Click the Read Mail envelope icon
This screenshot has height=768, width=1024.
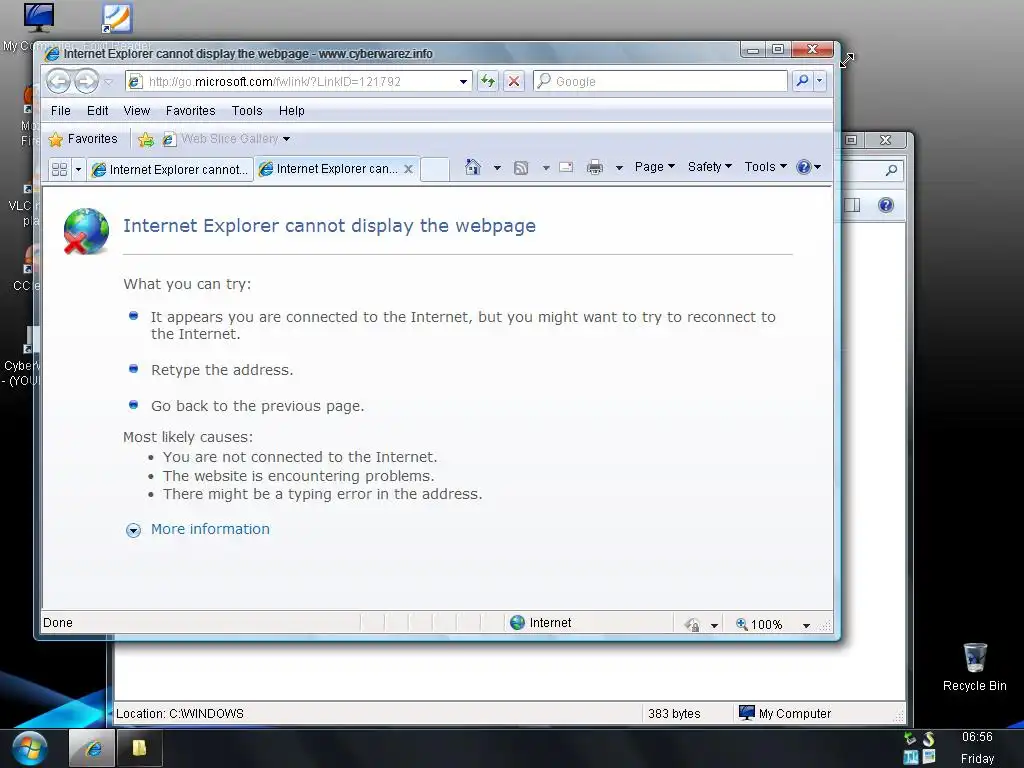click(566, 167)
